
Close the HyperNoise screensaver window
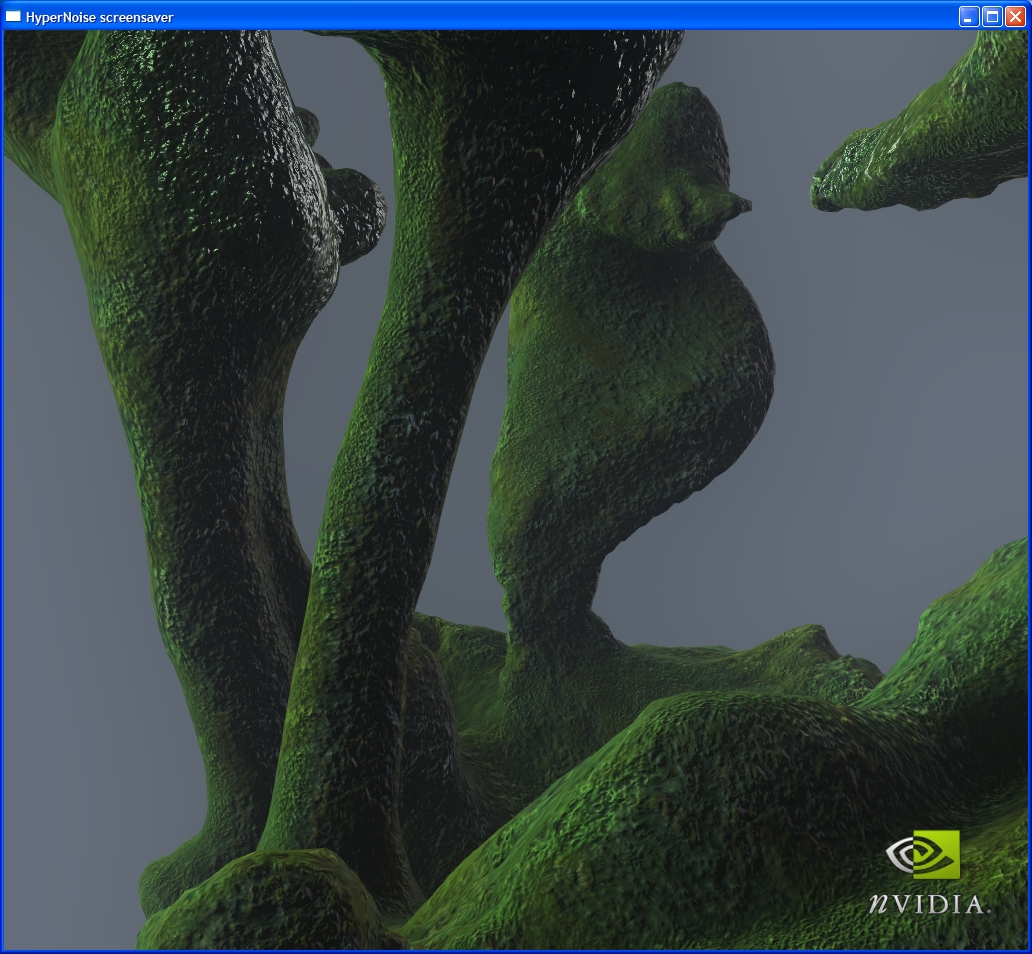point(1015,16)
